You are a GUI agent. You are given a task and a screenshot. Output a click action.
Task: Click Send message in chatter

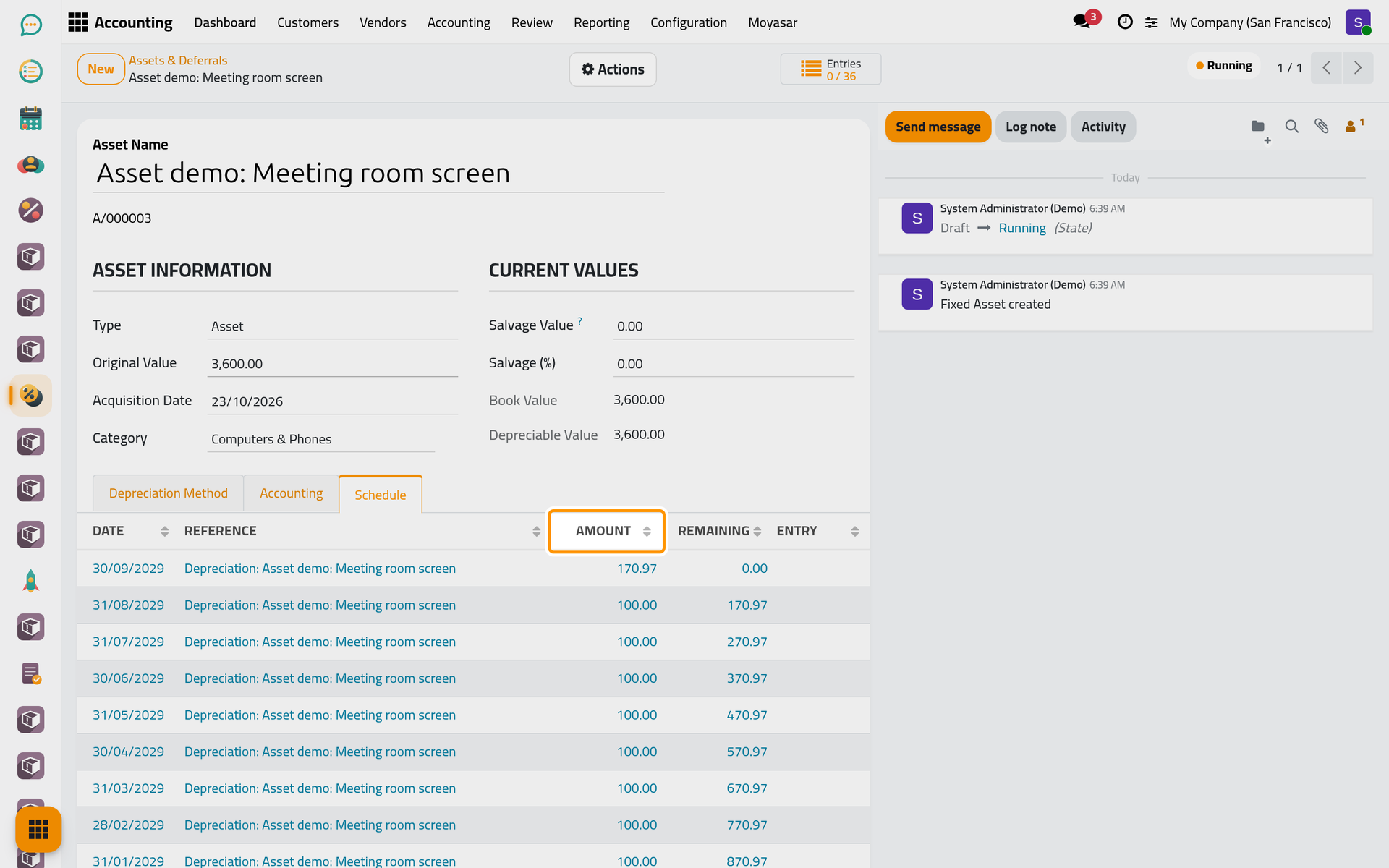[938, 127]
